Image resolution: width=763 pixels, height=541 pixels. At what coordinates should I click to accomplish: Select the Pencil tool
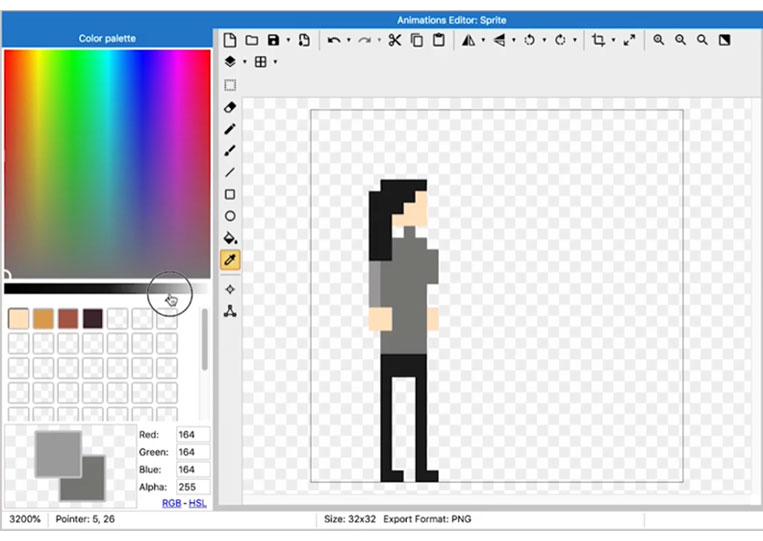pos(230,129)
